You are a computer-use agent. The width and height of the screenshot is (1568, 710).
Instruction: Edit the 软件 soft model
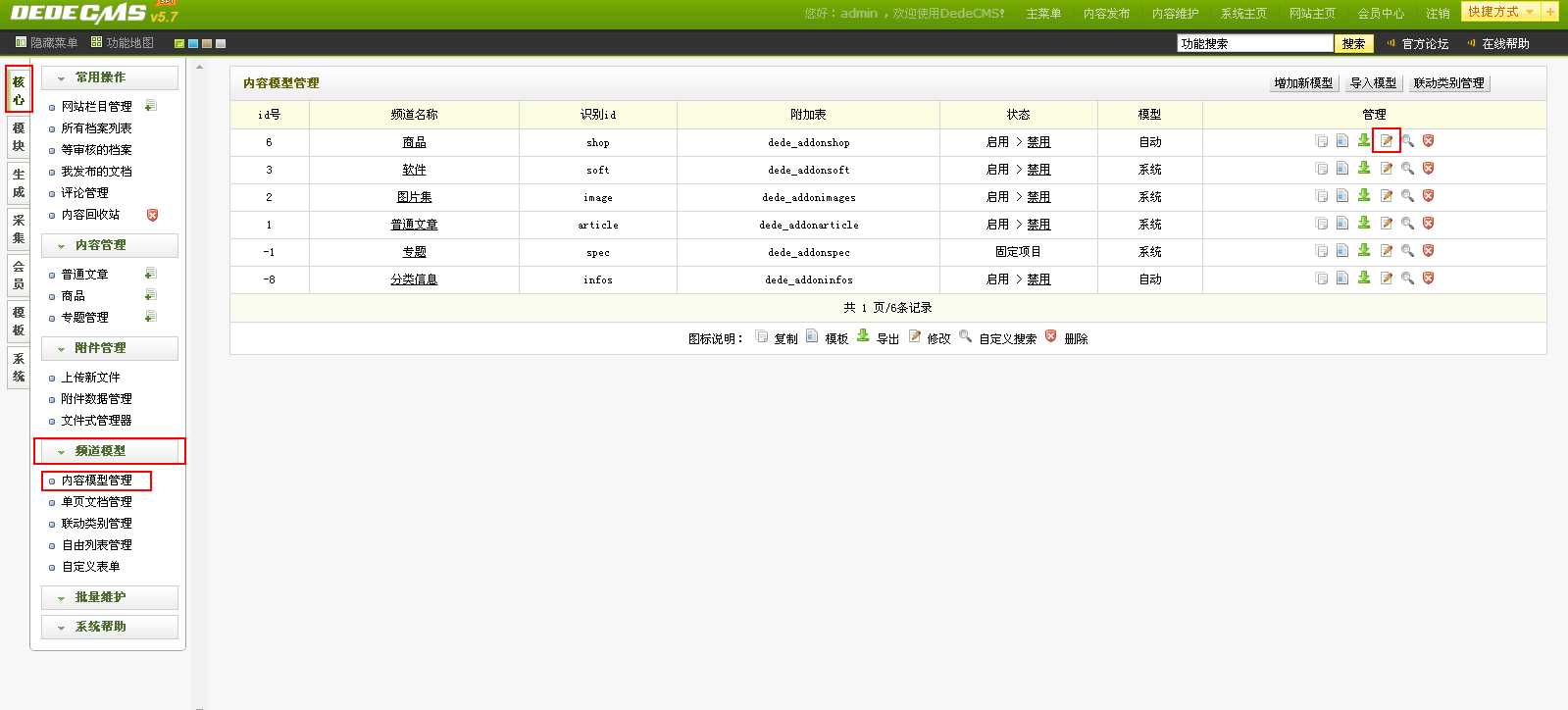point(1386,169)
